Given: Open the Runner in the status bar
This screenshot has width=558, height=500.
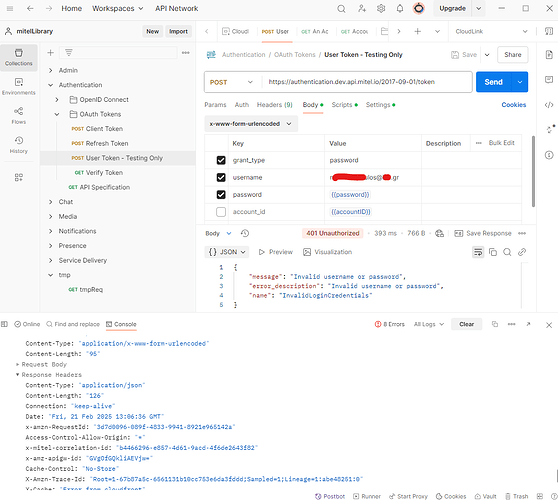Looking at the screenshot, I should (367, 496).
